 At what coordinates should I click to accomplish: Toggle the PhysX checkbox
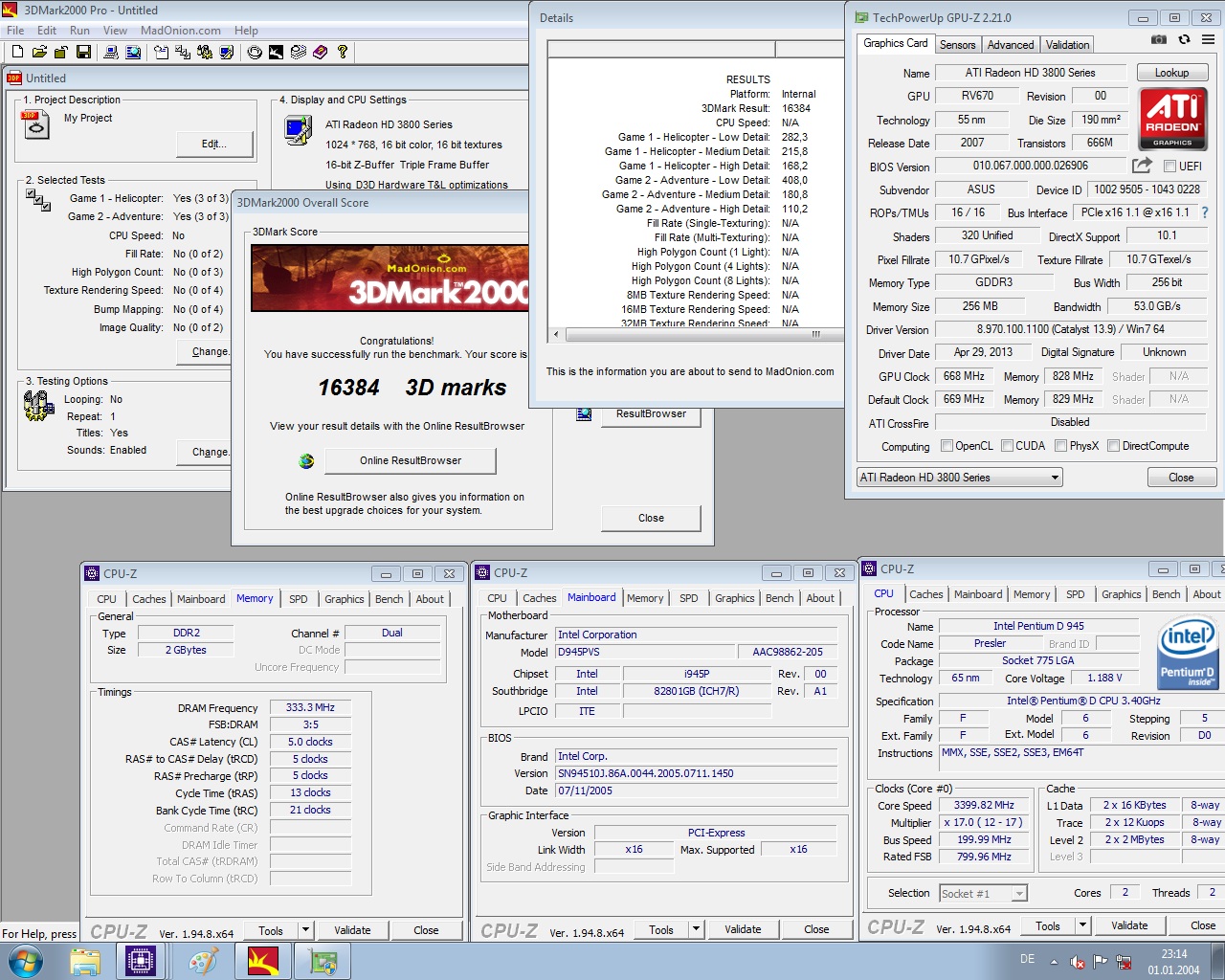1060,446
